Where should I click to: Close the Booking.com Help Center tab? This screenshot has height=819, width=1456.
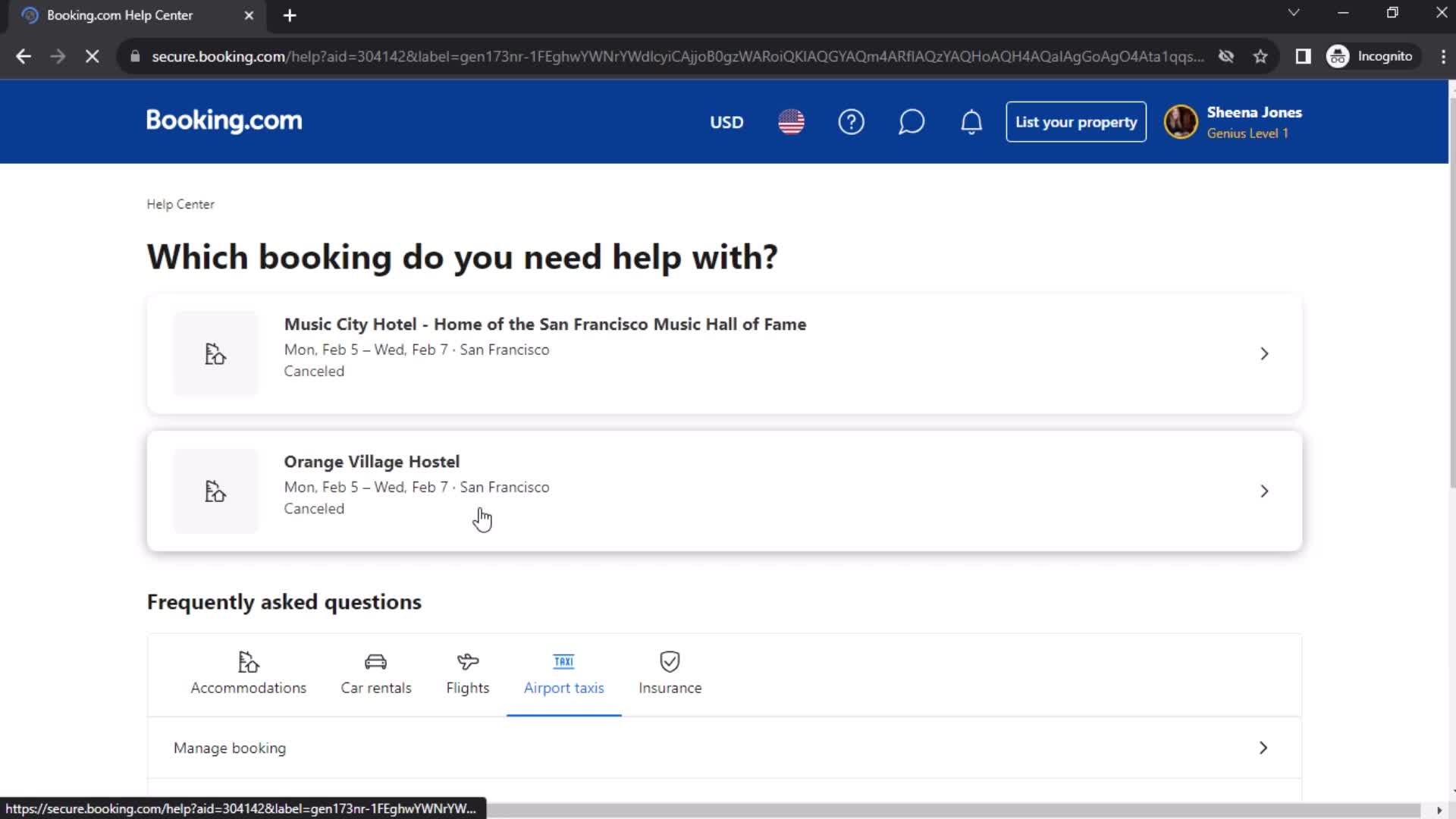tap(248, 15)
